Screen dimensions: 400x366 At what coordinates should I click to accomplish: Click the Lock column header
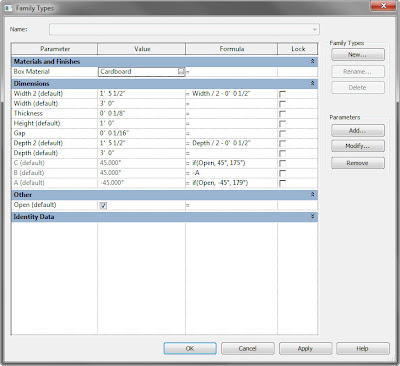tap(298, 49)
